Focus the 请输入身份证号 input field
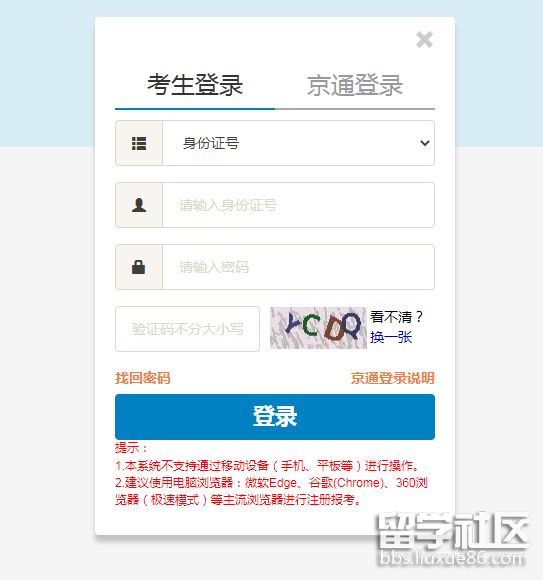The width and height of the screenshot is (543, 580). tap(298, 205)
